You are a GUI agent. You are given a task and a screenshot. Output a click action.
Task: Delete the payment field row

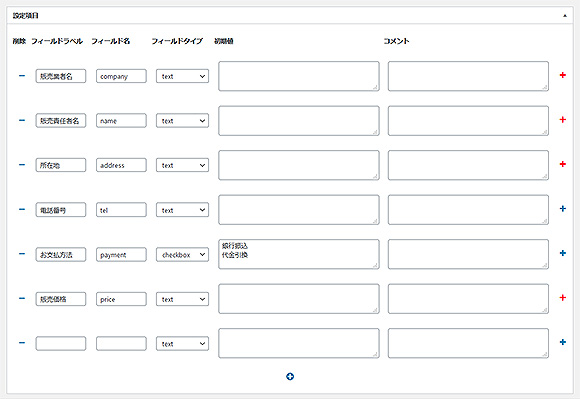pos(22,254)
